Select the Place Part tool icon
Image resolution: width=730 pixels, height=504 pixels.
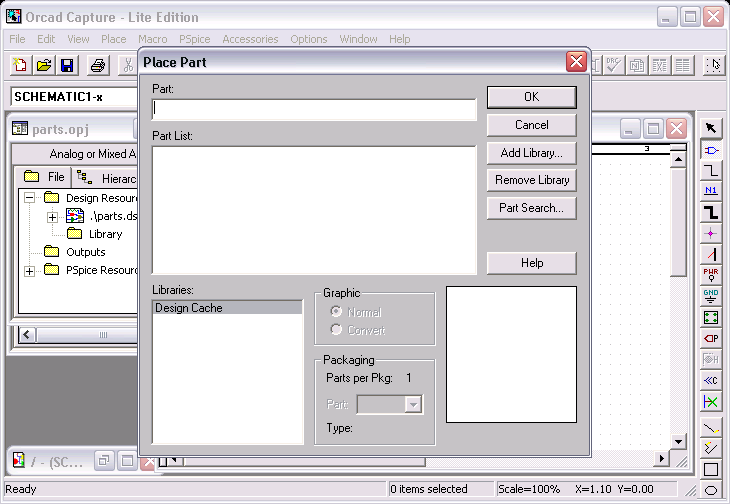[710, 150]
